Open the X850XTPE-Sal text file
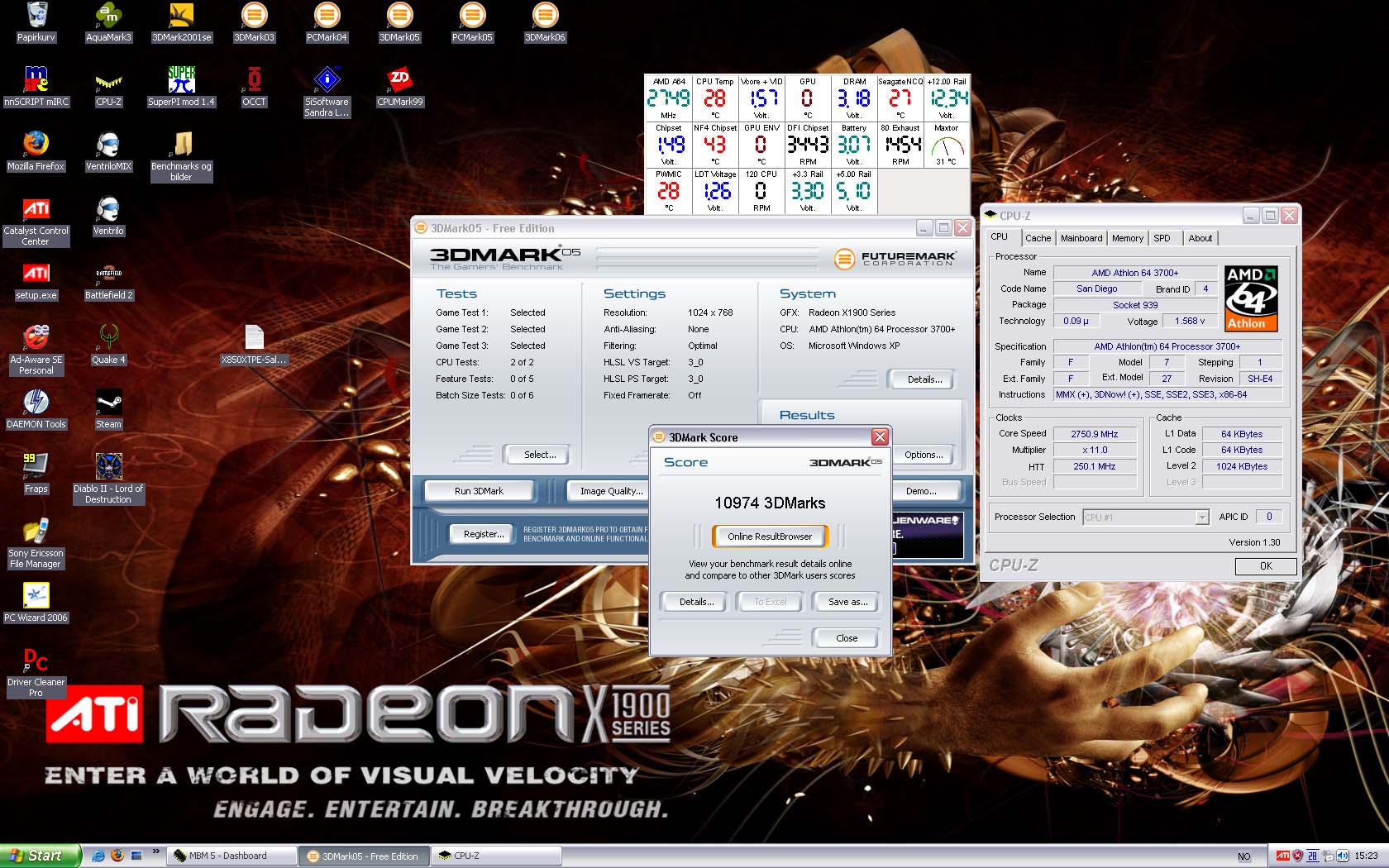 pos(254,344)
